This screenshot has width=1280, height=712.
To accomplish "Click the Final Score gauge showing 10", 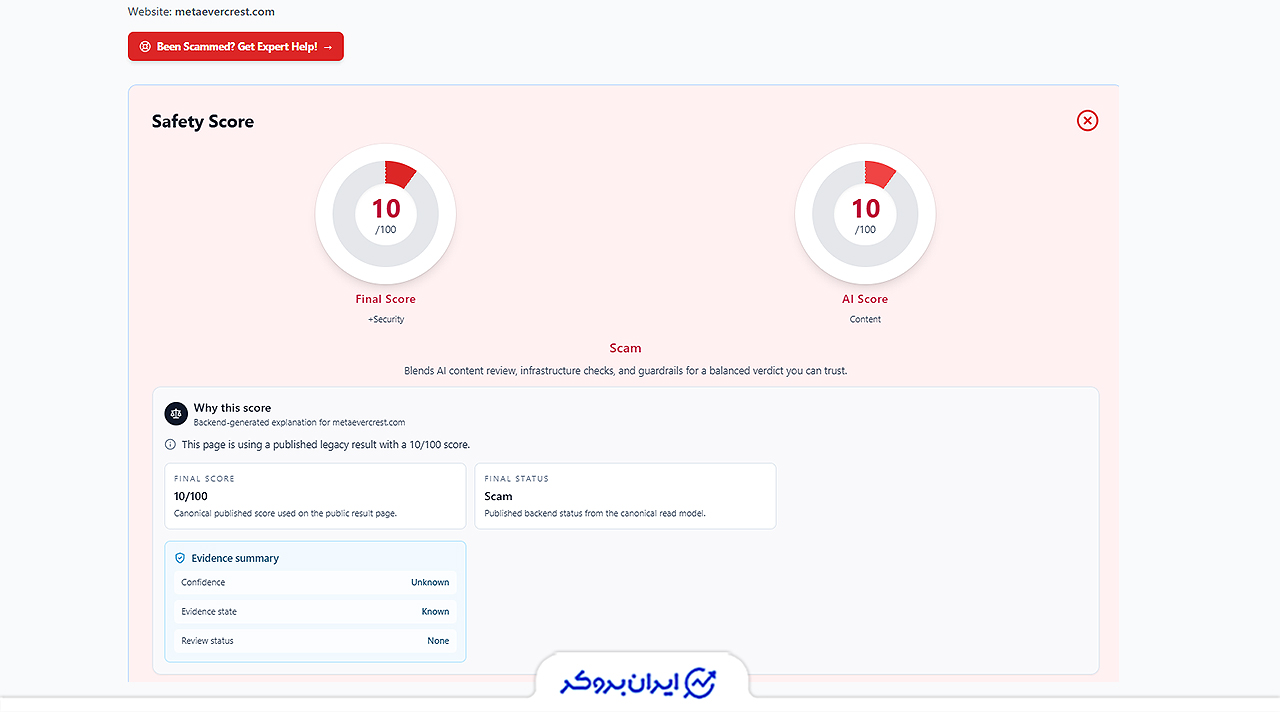I will [386, 214].
